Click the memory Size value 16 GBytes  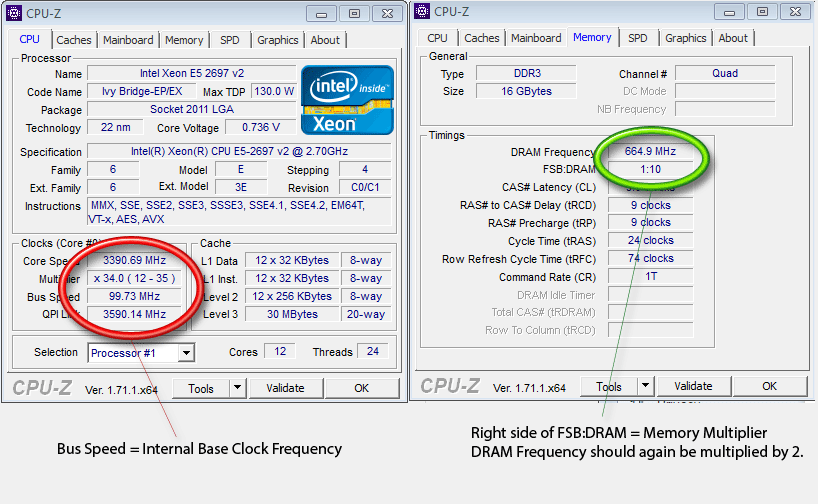(527, 91)
